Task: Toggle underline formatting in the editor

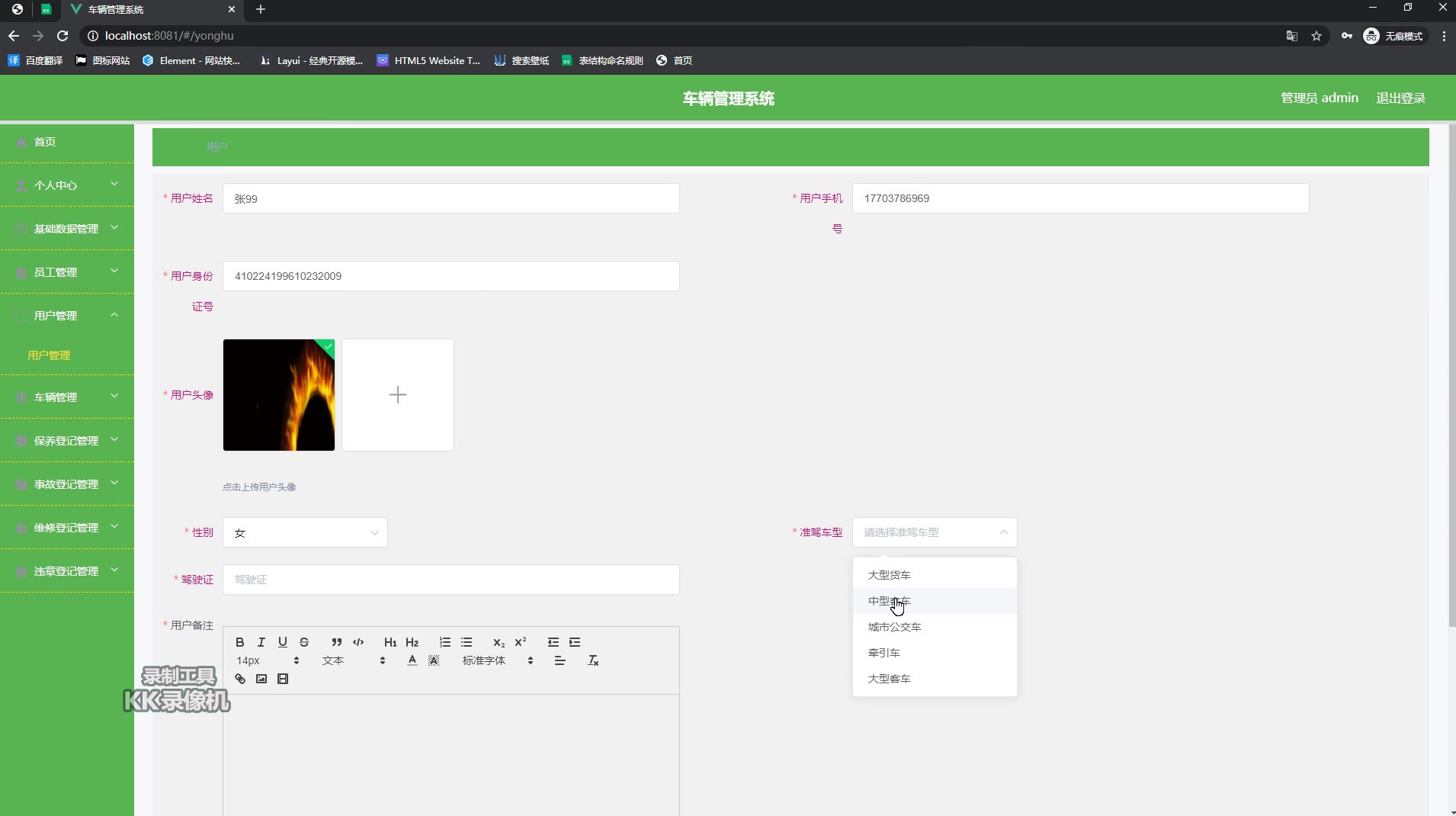Action: pyautogui.click(x=282, y=642)
